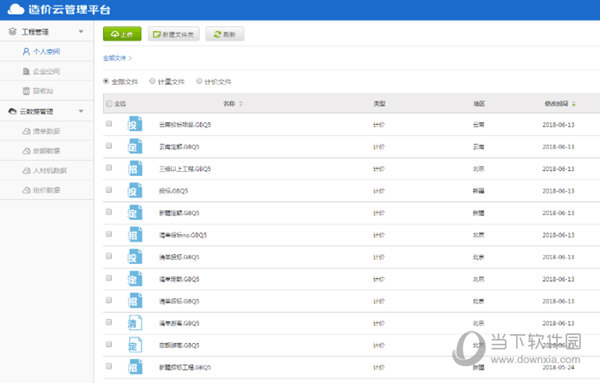Click the 类型 column header
Screen dimensions: 600x383
(x=379, y=104)
